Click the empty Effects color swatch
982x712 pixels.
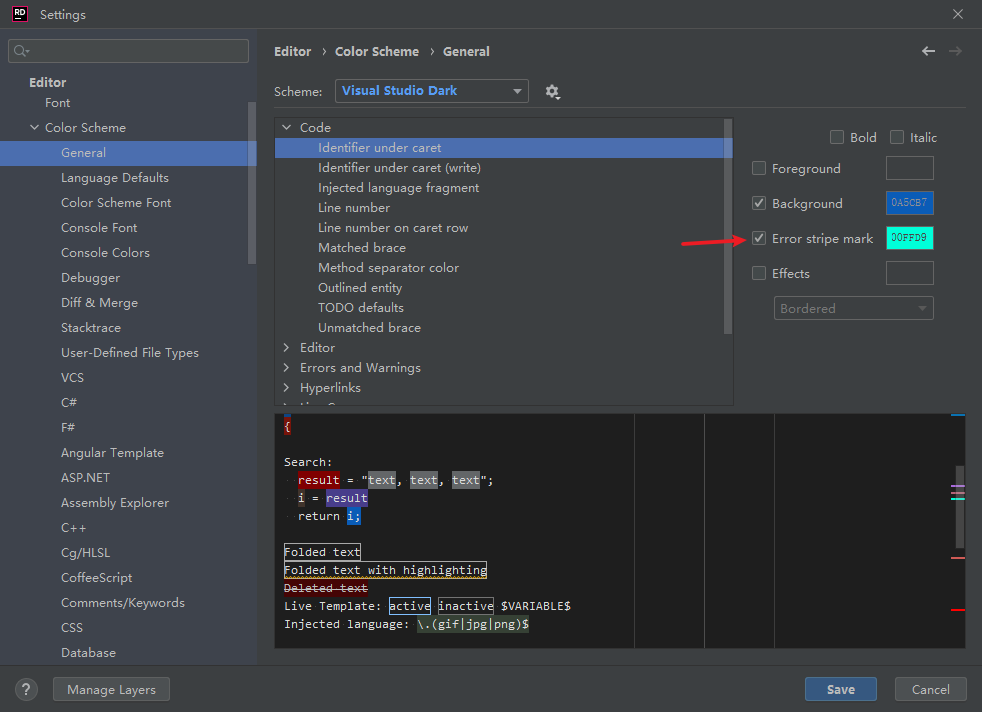pyautogui.click(x=909, y=273)
